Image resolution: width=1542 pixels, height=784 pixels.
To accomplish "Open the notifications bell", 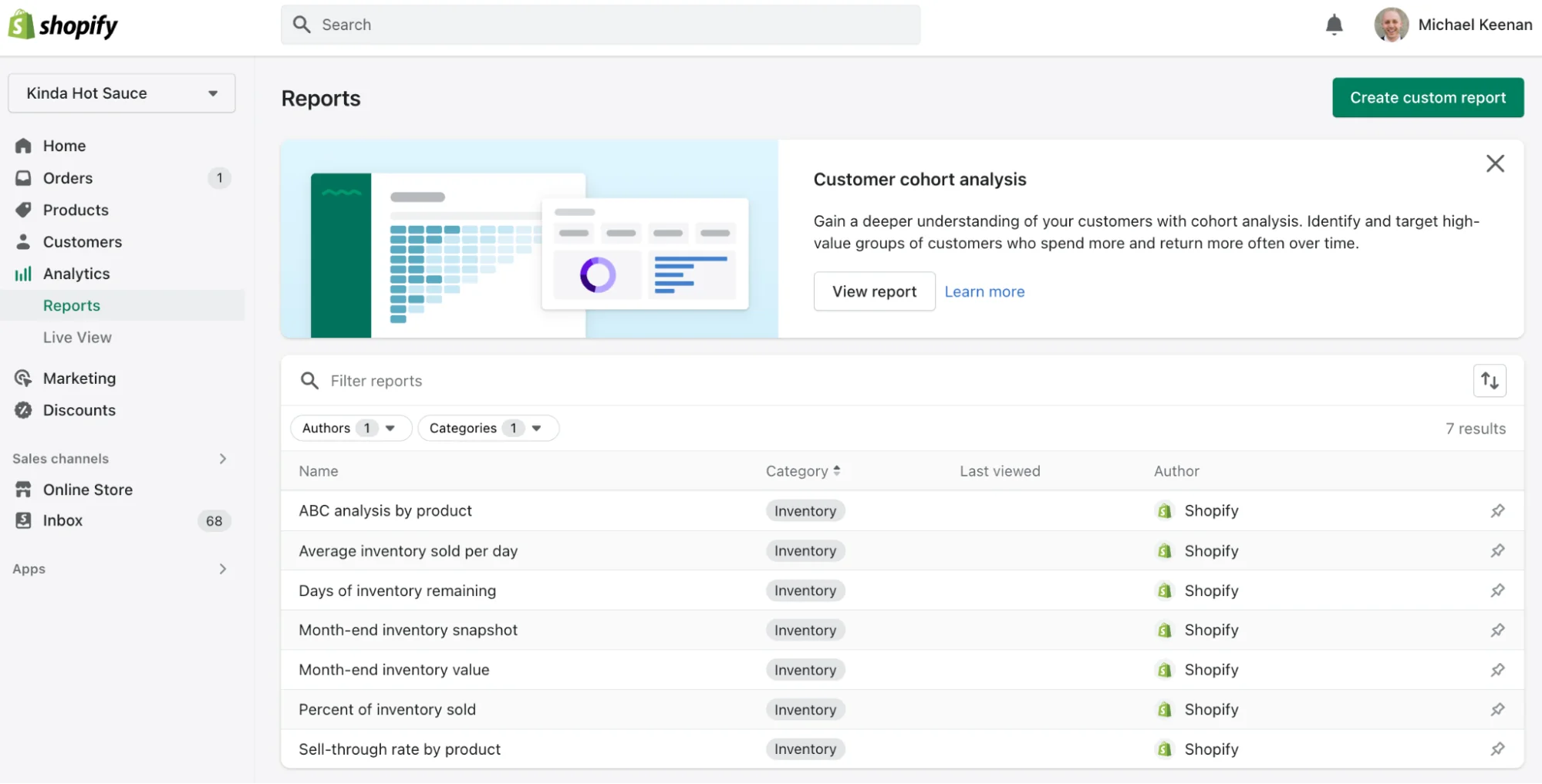I will click(x=1334, y=24).
